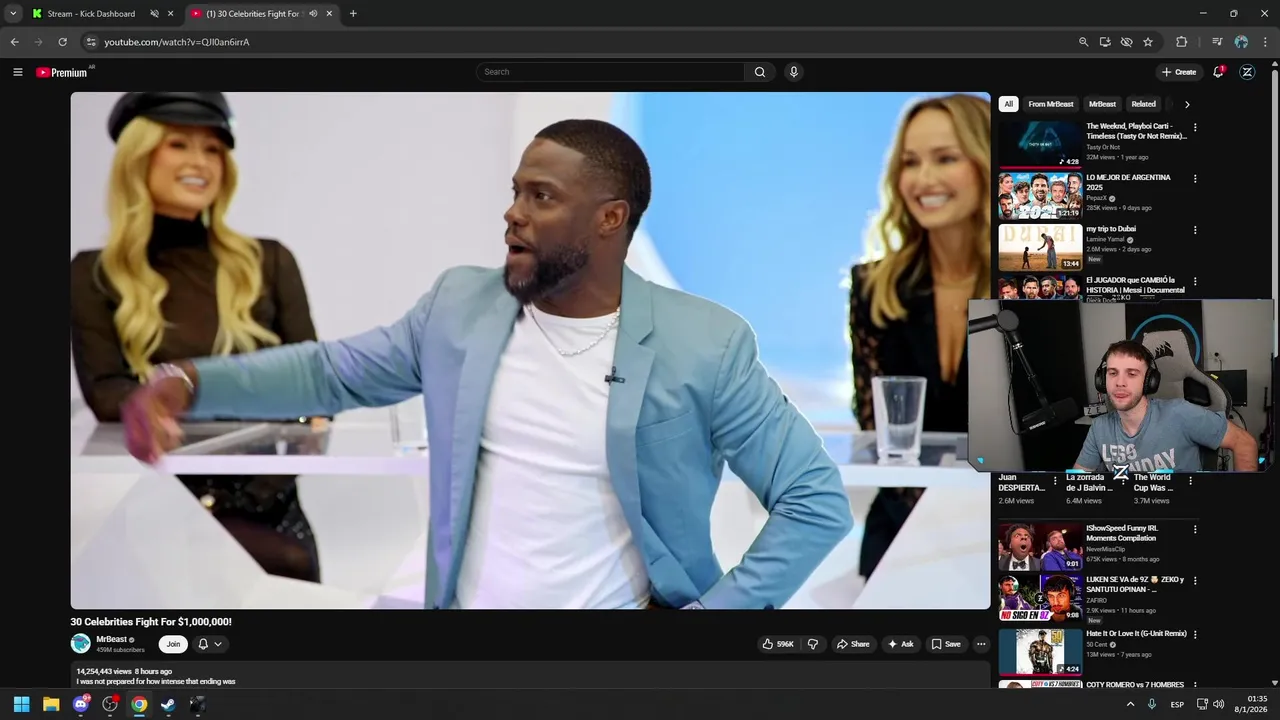Viewport: 1280px width, 720px height.
Task: Open the more actions ellipsis below video
Action: tap(981, 644)
